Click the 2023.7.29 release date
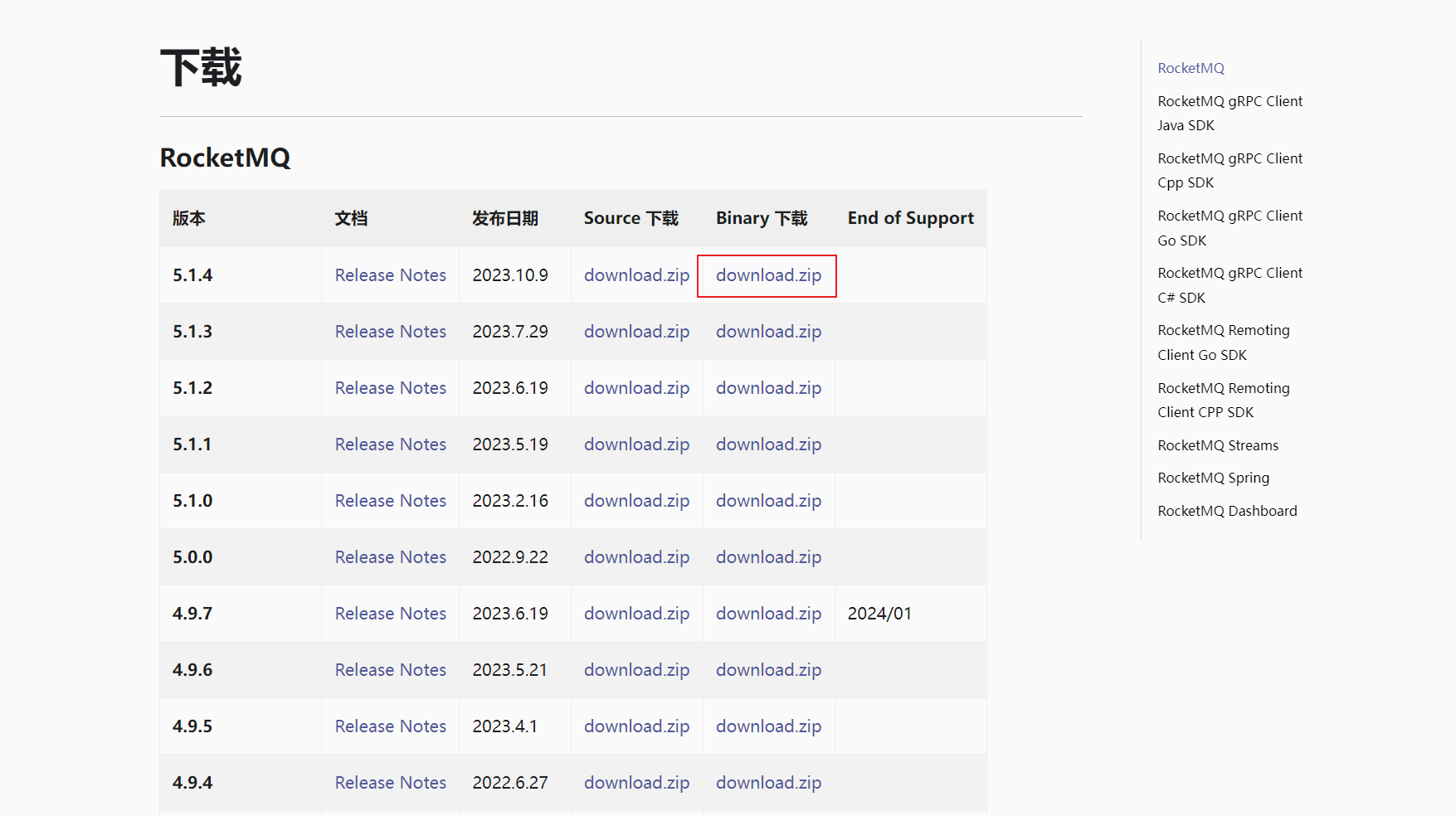This screenshot has height=816, width=1456. [510, 332]
